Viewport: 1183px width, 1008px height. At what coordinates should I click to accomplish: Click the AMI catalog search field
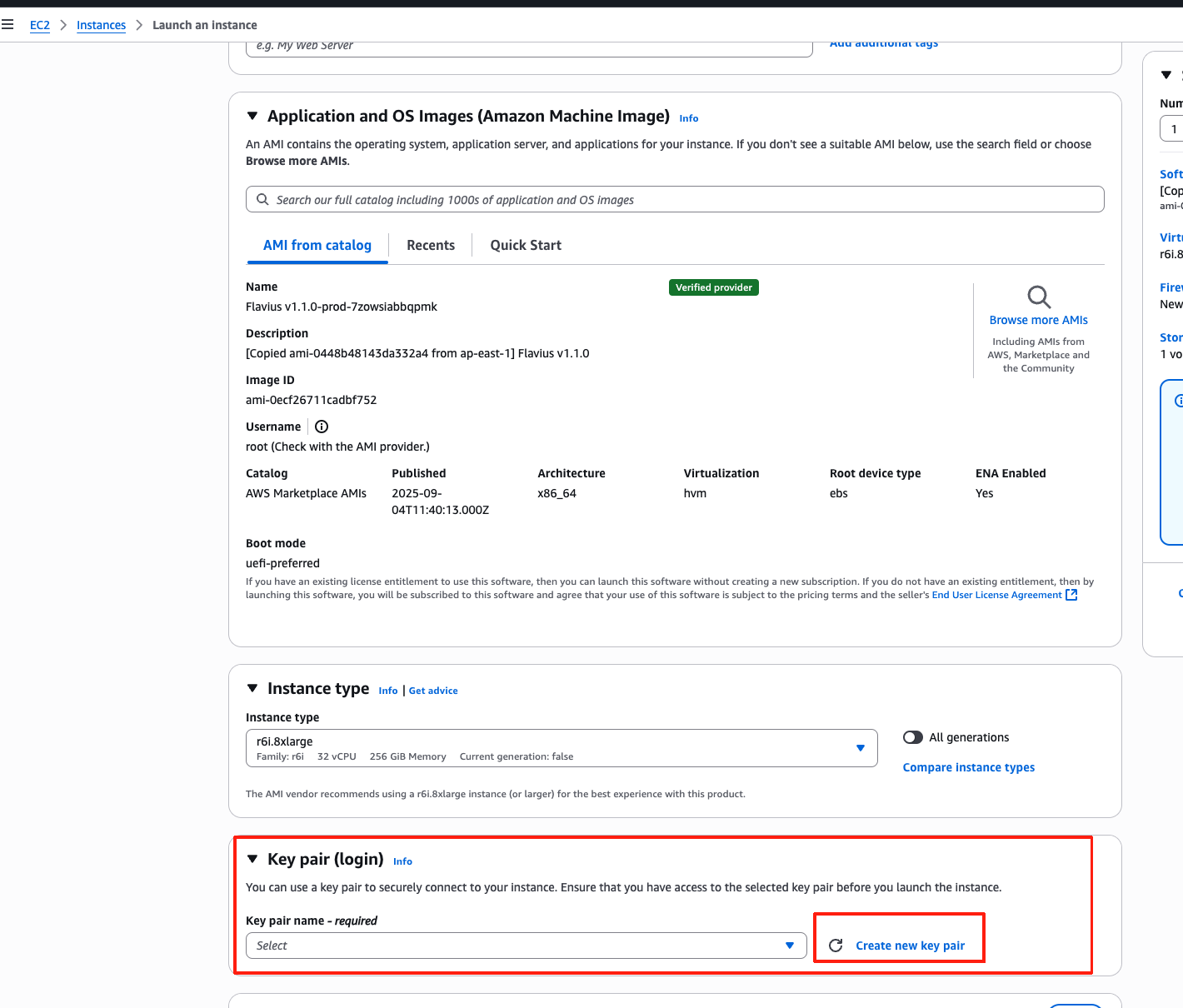[683, 200]
